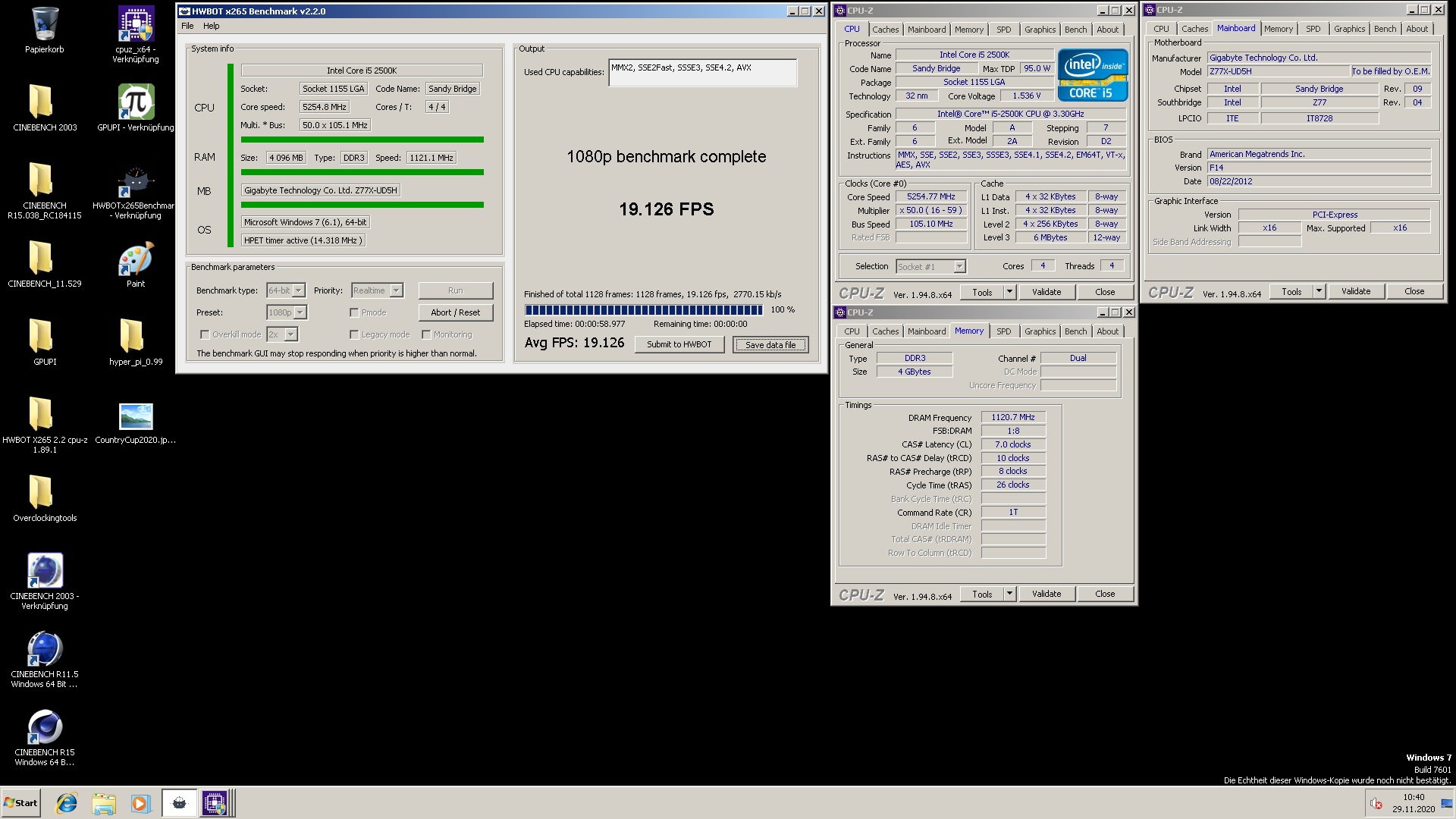Open the hyper_pi_0.99 folder
Screen dimensions: 1456x819
[x=132, y=336]
